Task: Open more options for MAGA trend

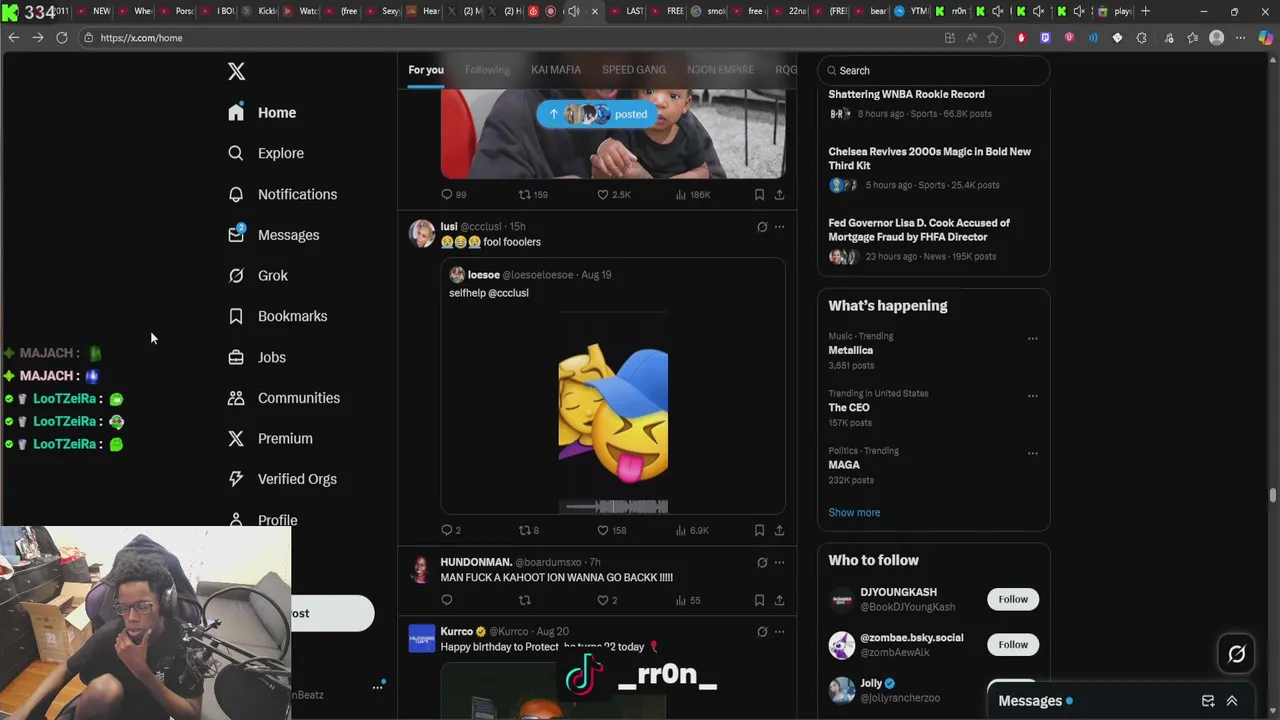Action: [x=1033, y=453]
